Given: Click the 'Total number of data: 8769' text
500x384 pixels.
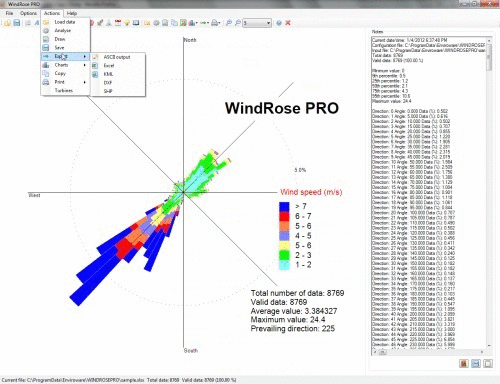Looking at the screenshot, I should (297, 293).
